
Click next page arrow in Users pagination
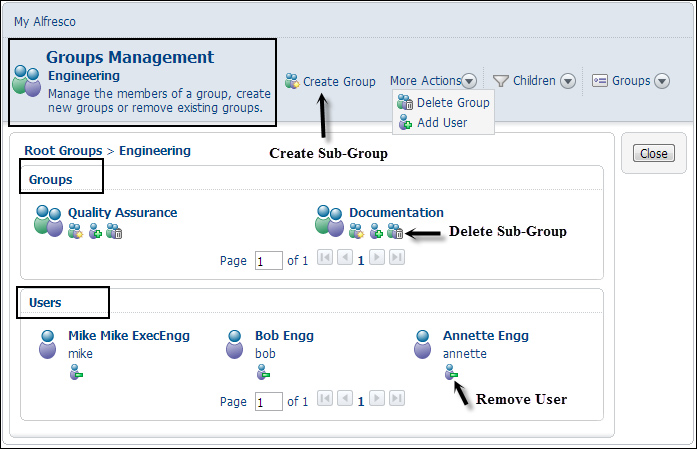tap(377, 398)
